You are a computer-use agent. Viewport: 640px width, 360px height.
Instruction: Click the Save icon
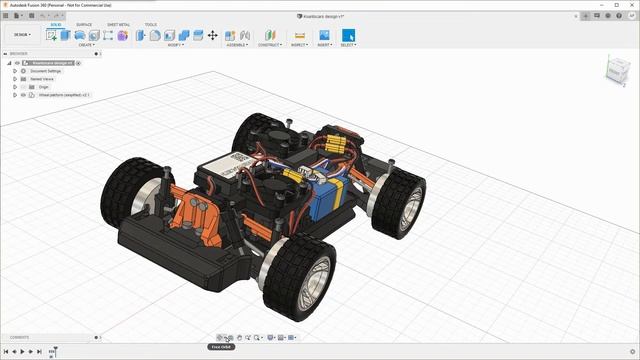pyautogui.click(x=31, y=16)
